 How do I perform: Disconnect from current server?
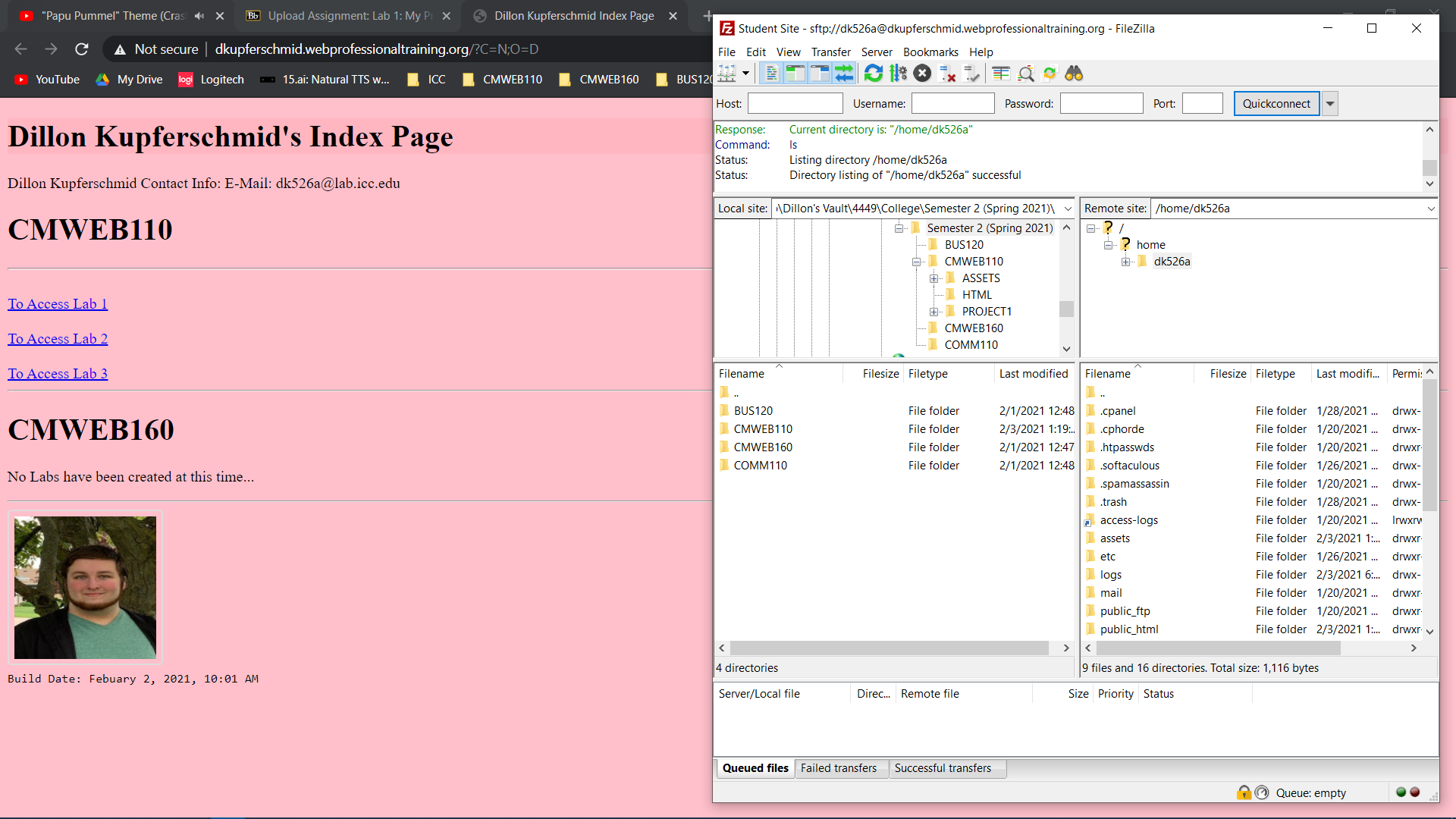947,74
